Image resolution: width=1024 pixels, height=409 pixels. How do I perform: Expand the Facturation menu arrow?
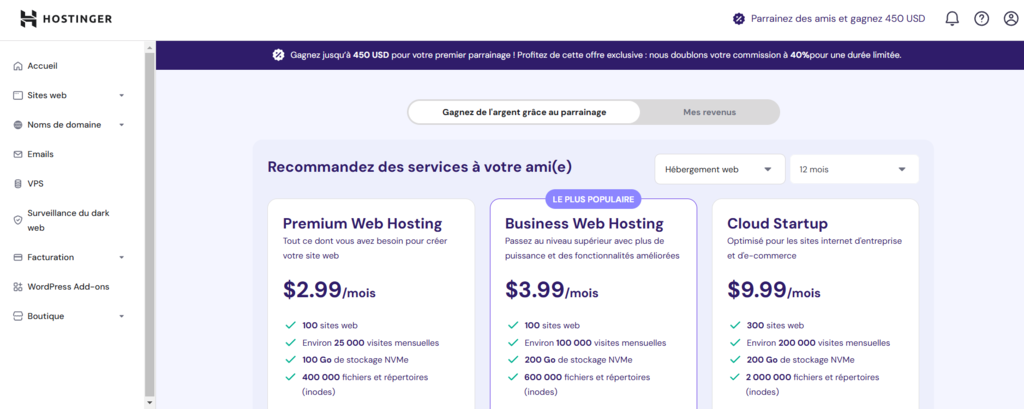click(x=121, y=257)
